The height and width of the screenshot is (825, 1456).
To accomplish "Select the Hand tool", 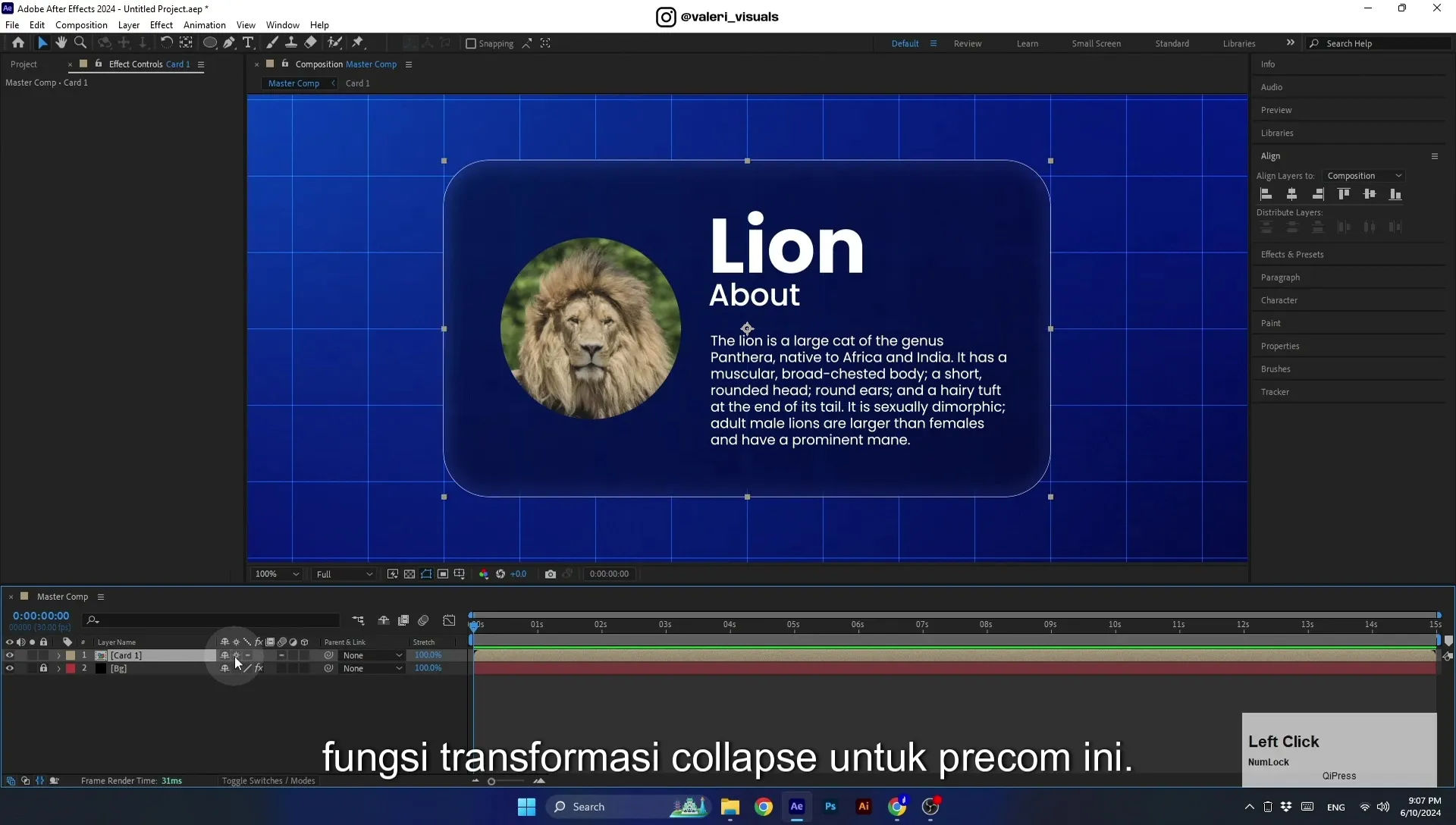I will pos(61,43).
